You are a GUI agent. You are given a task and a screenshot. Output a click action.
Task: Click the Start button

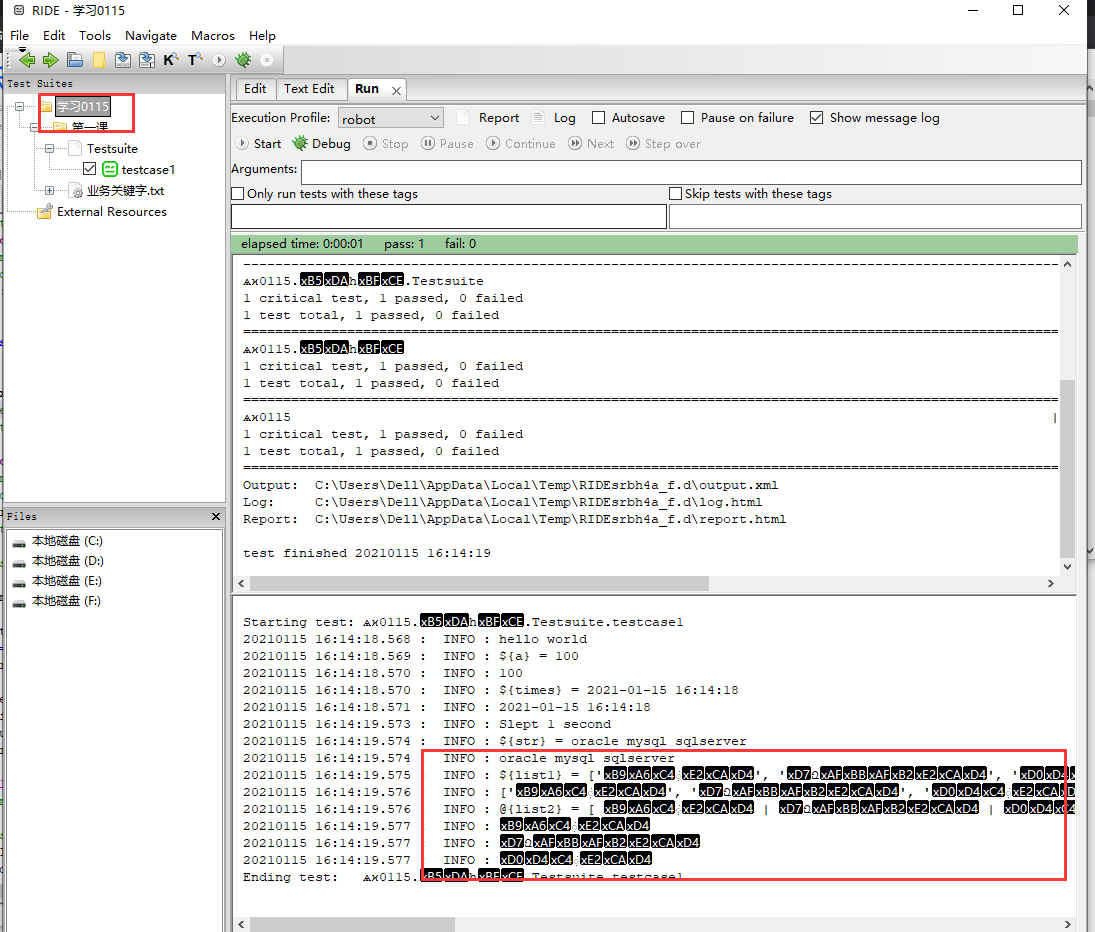(x=259, y=144)
